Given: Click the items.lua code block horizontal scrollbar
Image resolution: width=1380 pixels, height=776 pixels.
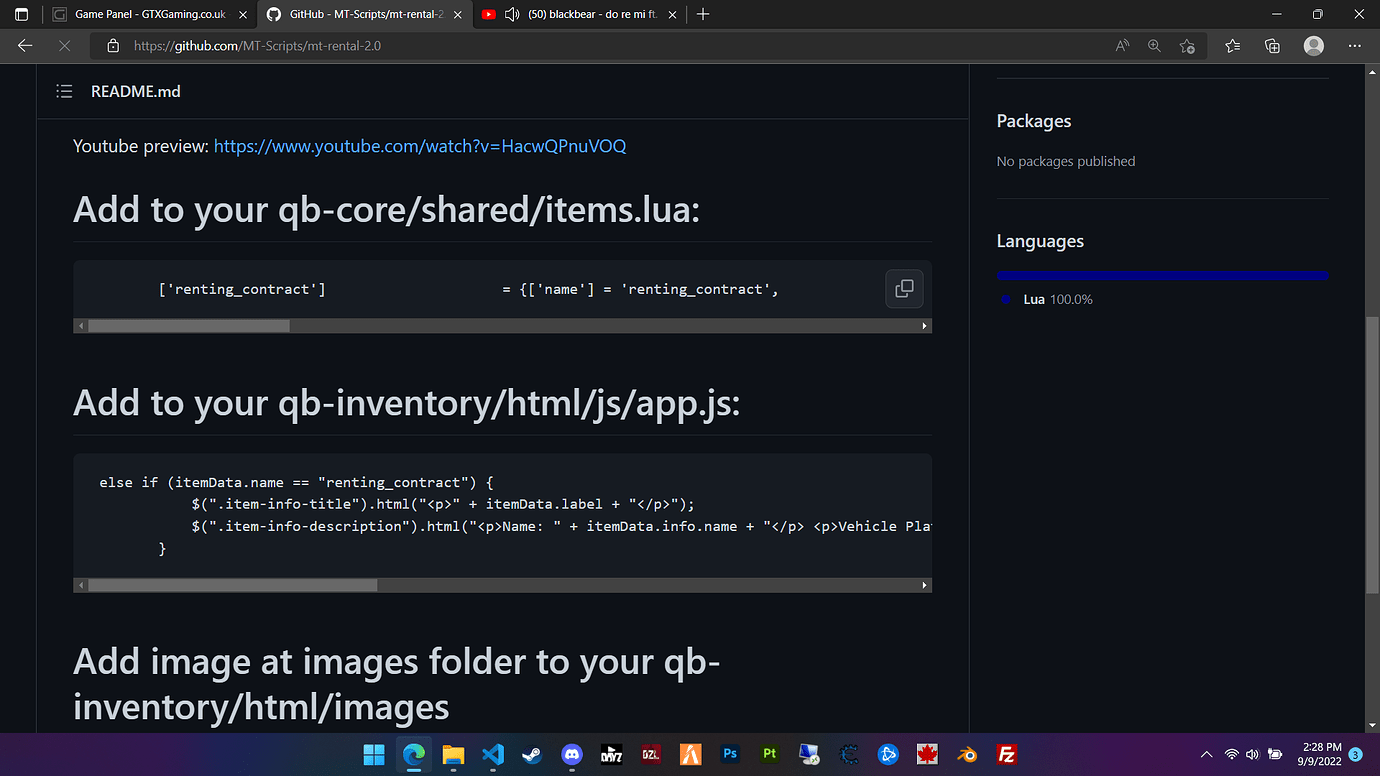Looking at the screenshot, I should tap(502, 326).
